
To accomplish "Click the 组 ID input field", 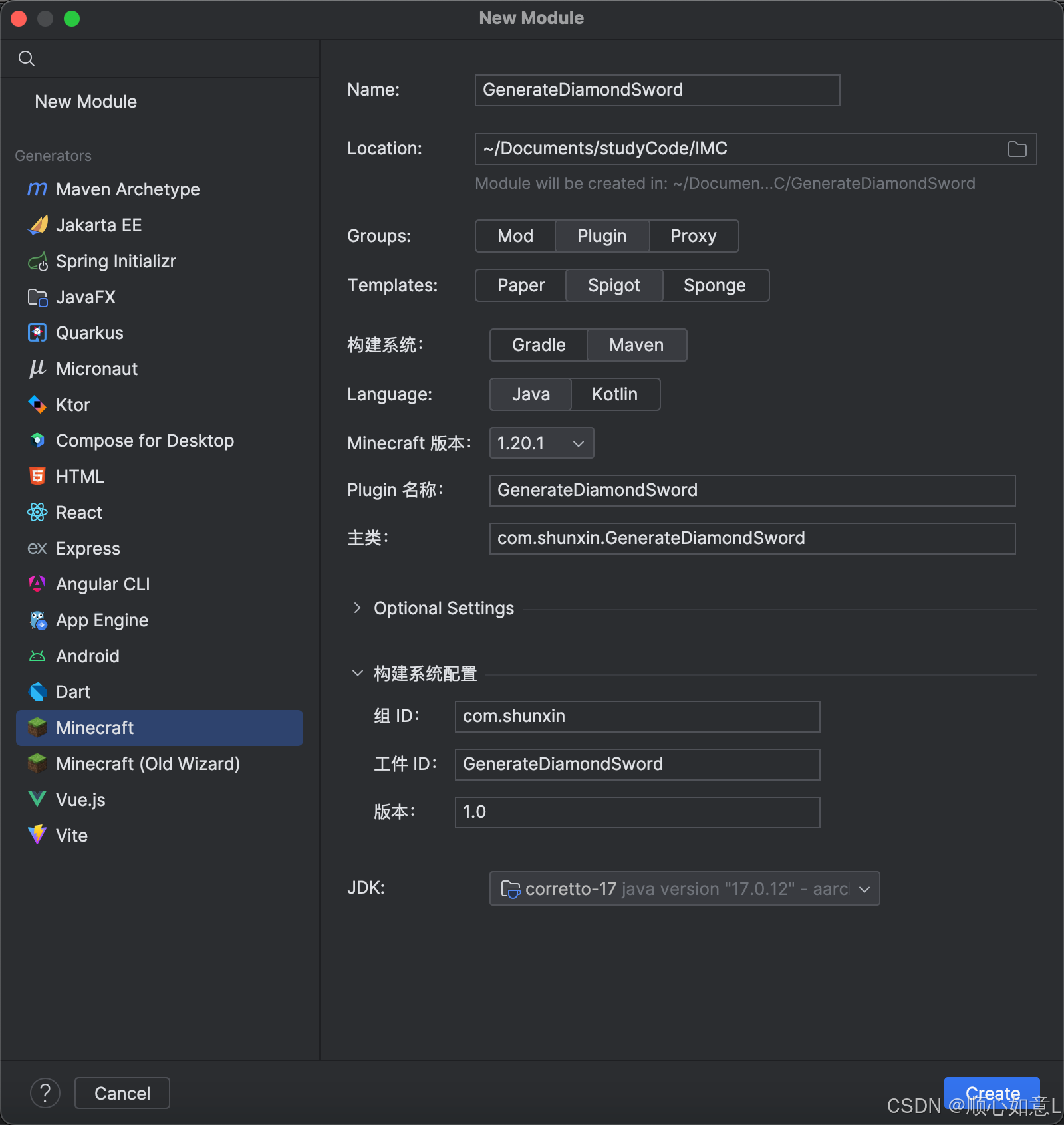I will coord(637,717).
